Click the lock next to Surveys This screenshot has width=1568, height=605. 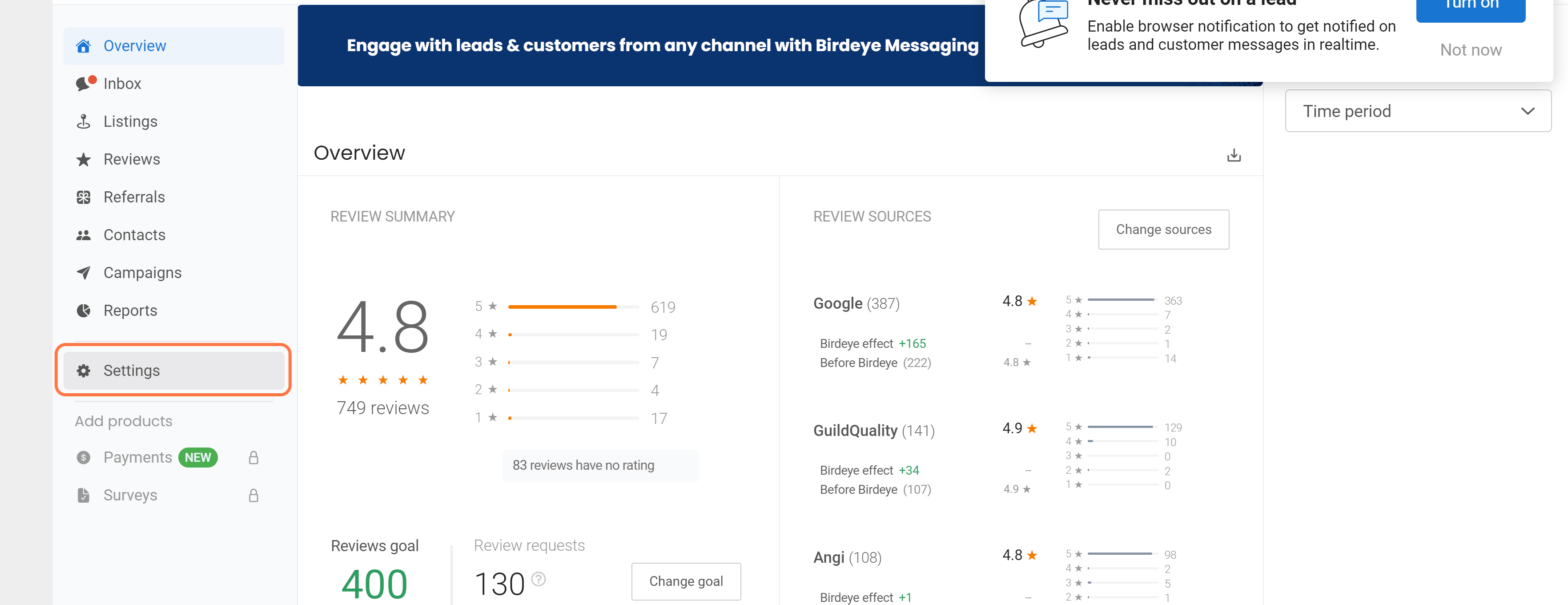[254, 496]
